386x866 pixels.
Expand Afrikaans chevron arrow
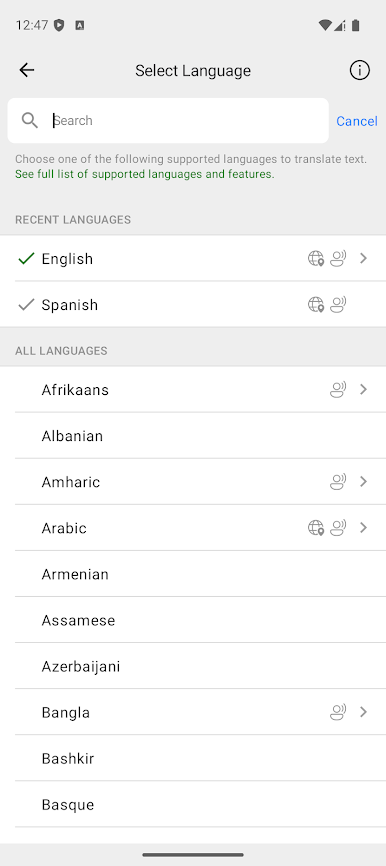363,389
